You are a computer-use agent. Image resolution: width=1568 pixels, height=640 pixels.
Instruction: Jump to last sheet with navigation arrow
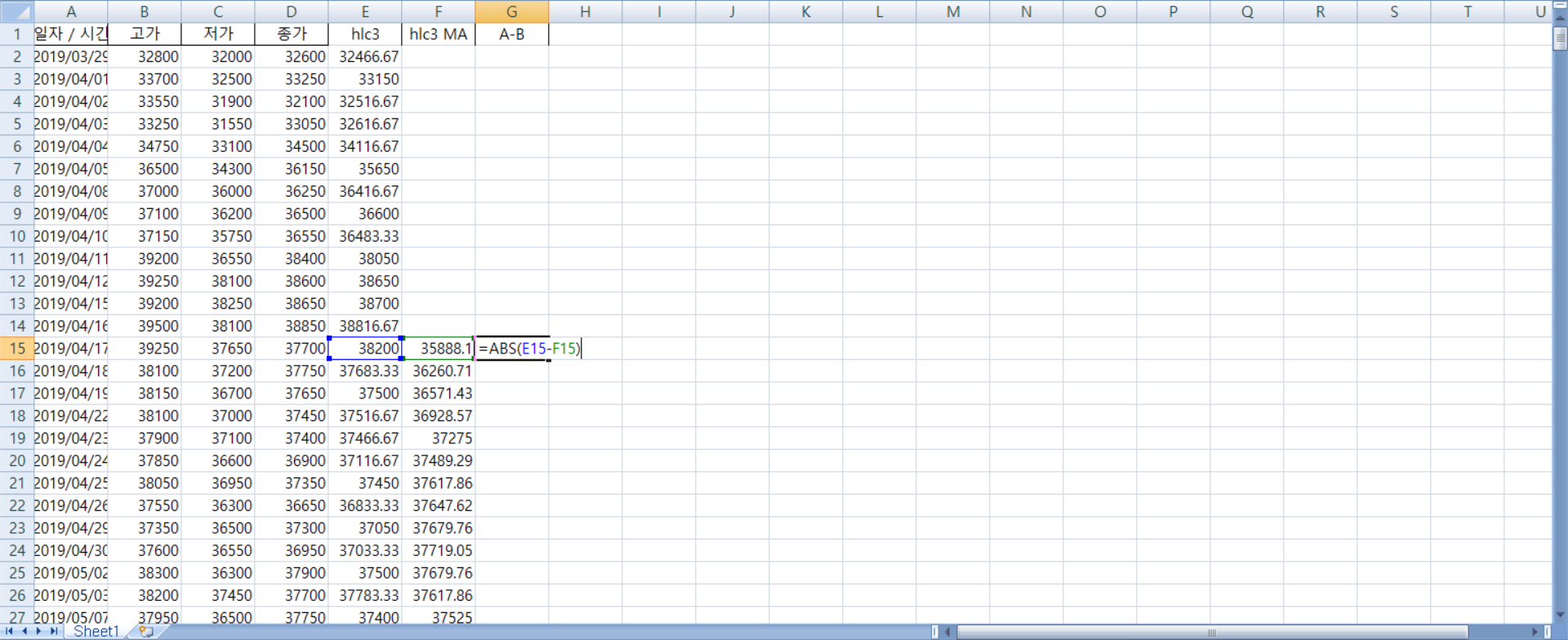point(54,631)
